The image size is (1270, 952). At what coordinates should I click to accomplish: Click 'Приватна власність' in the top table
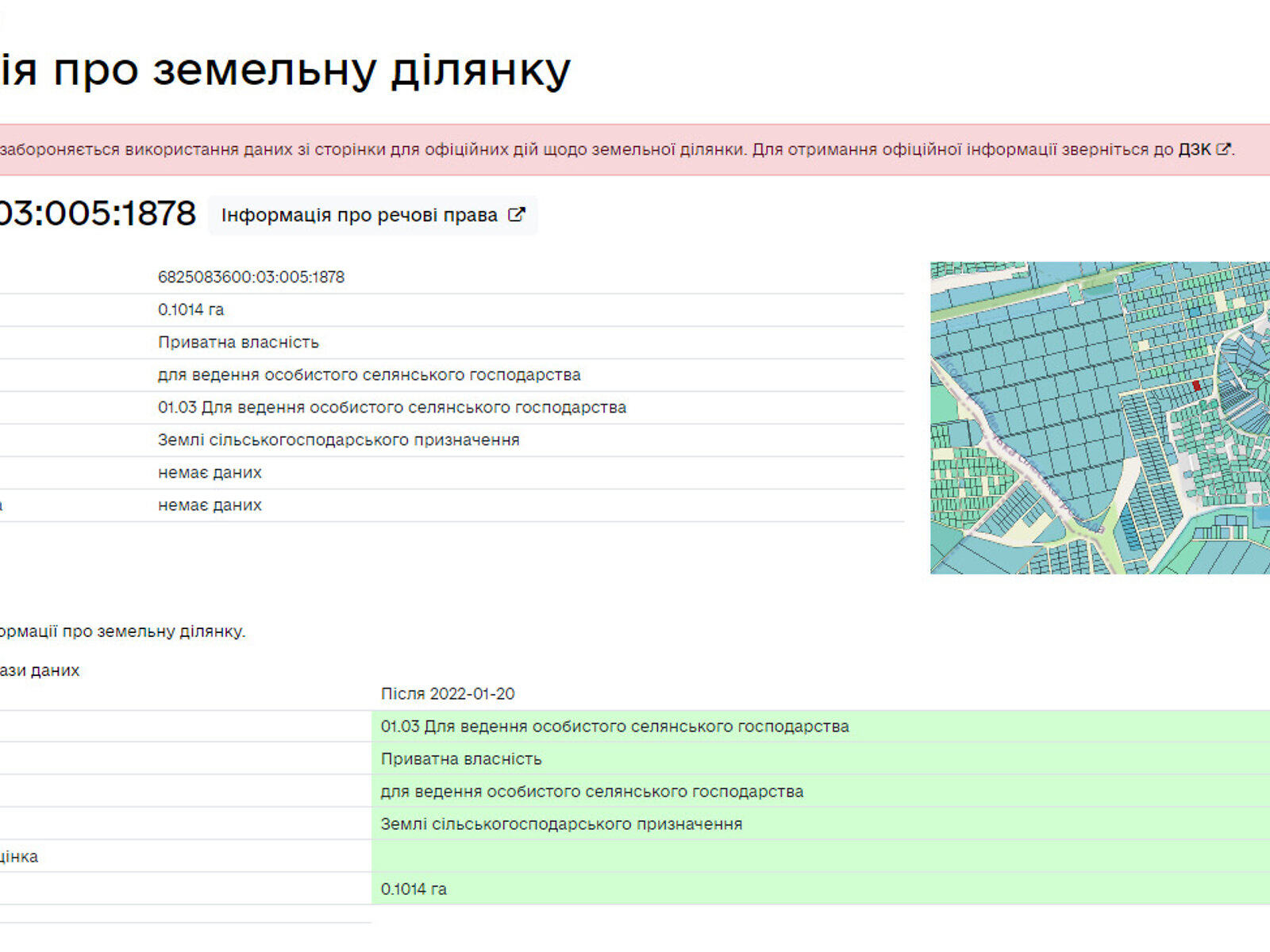238,342
